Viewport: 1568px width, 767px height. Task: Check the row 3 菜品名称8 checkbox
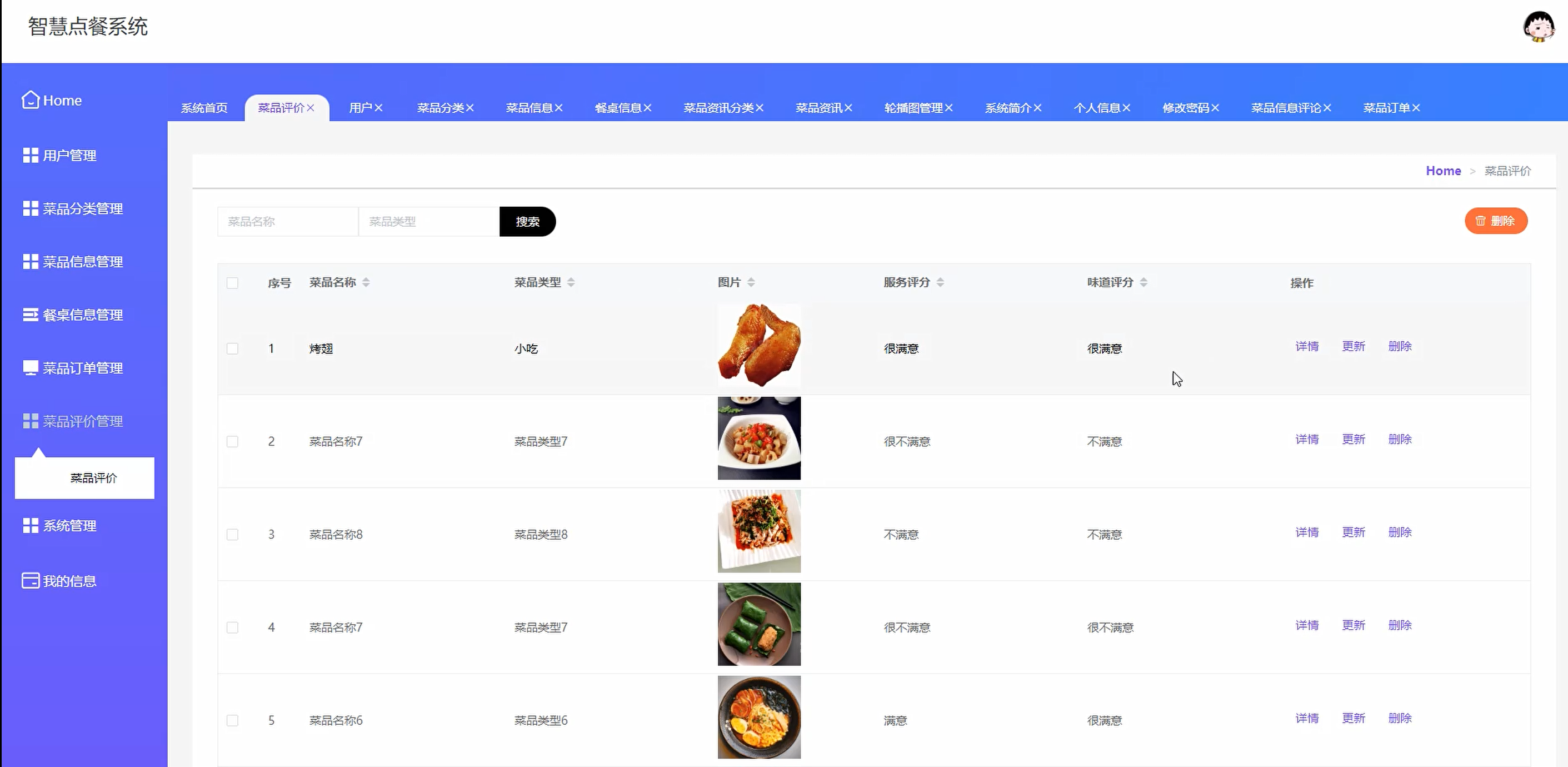tap(232, 535)
